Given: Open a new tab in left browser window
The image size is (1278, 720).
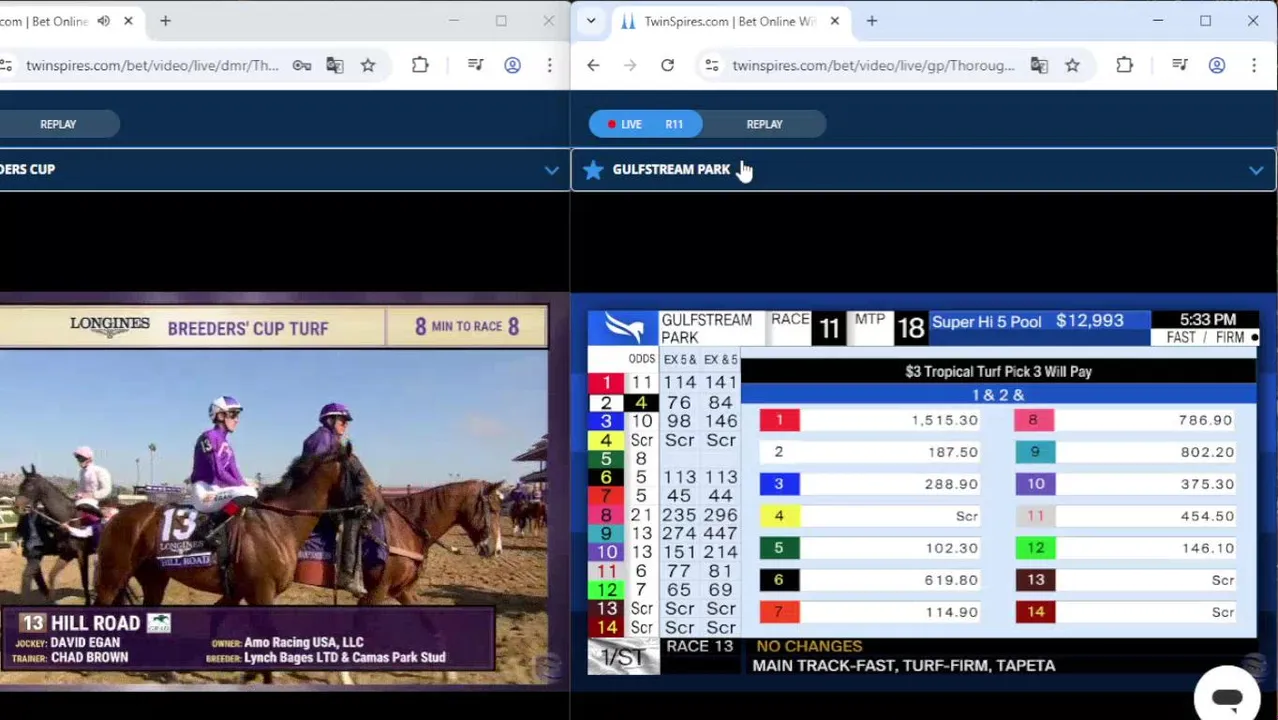Looking at the screenshot, I should [165, 21].
